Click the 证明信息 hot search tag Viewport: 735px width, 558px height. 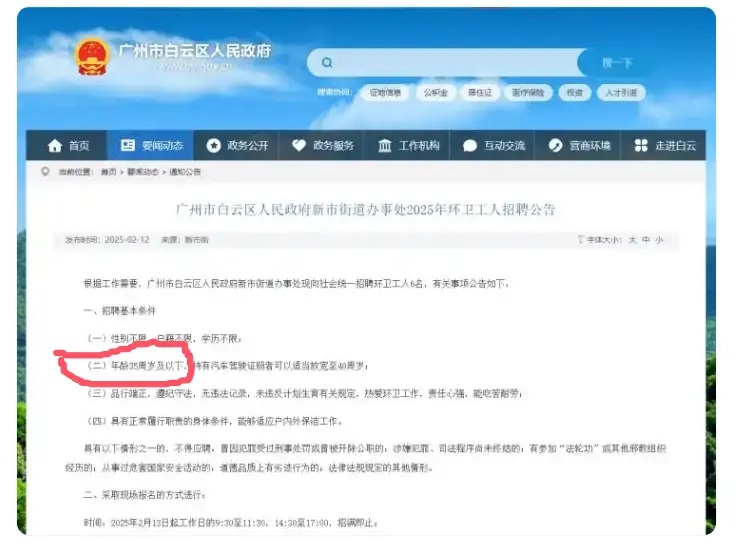coord(385,93)
